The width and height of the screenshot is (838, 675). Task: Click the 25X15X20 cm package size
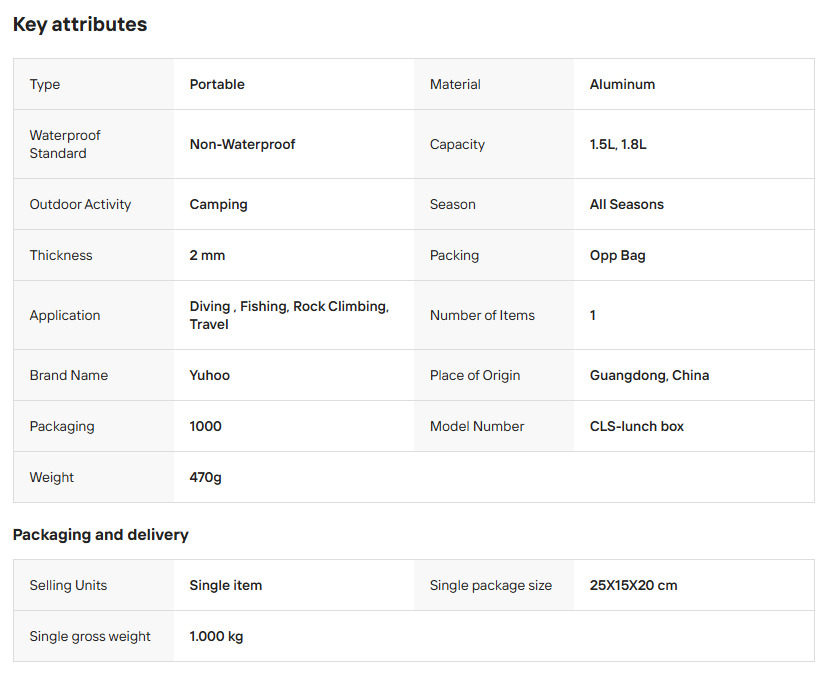(633, 586)
